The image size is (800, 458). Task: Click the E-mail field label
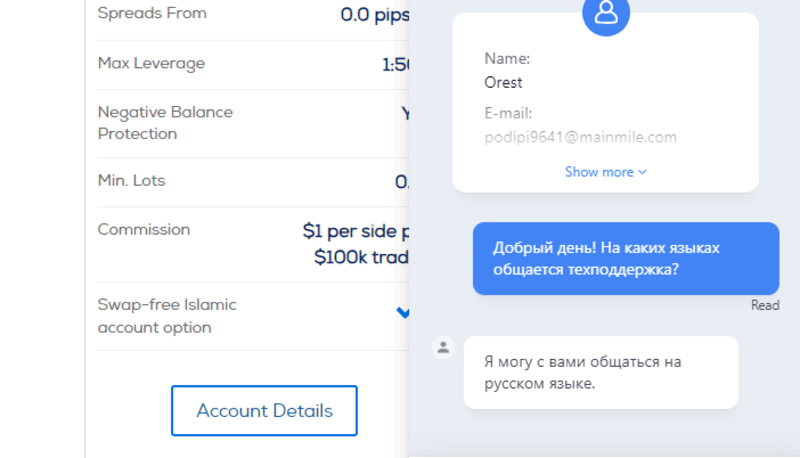(508, 113)
